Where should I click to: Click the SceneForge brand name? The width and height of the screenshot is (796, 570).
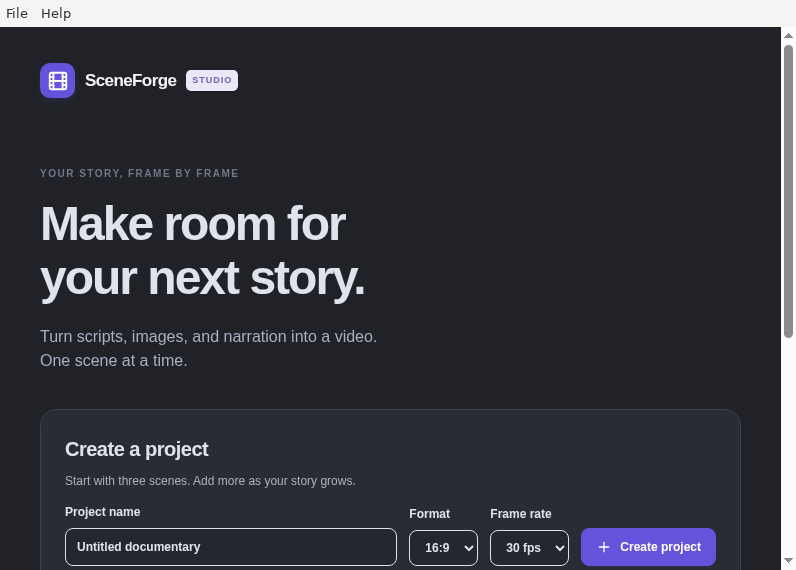click(x=130, y=80)
